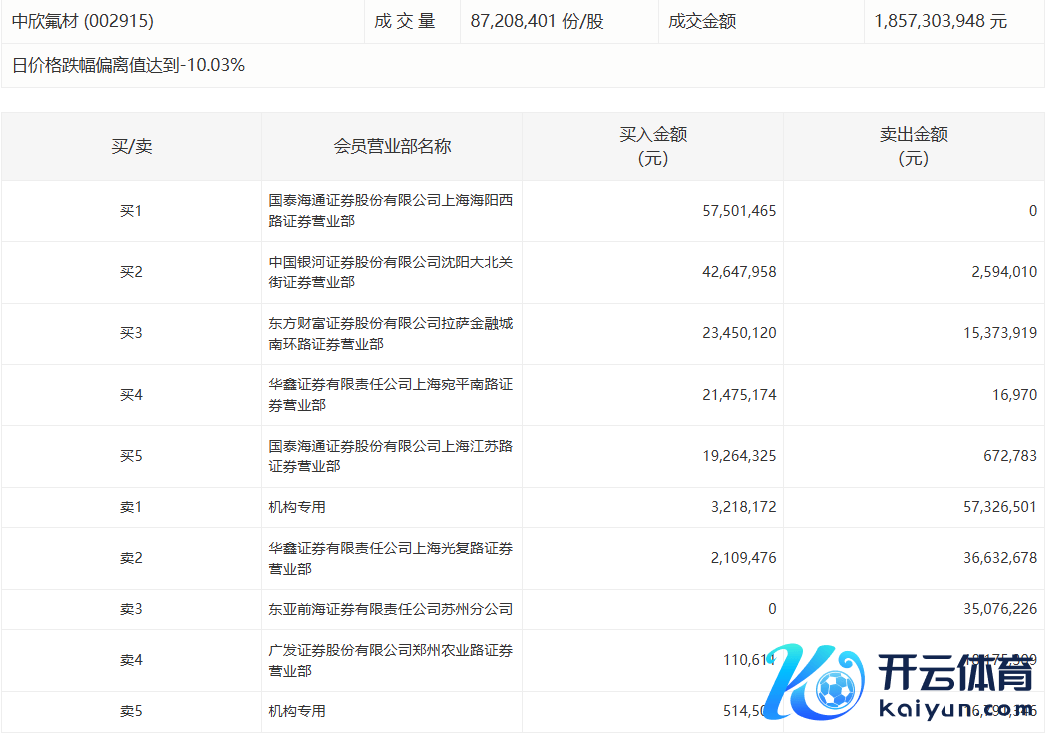1048x742 pixels.
Task: Open 中国银河证券沈阳大北关街 brokerage entry
Action: point(390,272)
